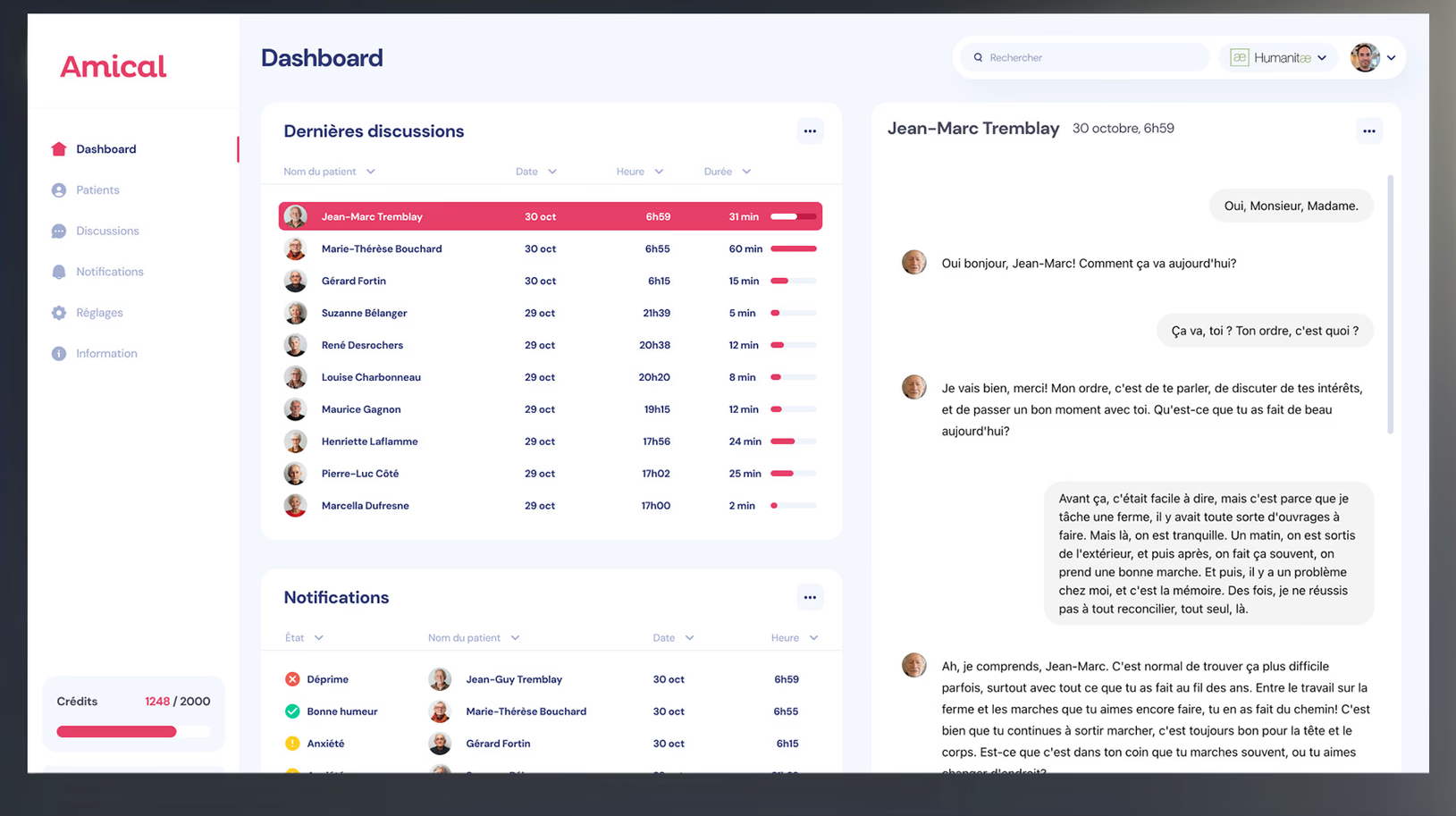Select the Dashboard home icon in sidebar
This screenshot has height=816, width=1456.
(58, 148)
